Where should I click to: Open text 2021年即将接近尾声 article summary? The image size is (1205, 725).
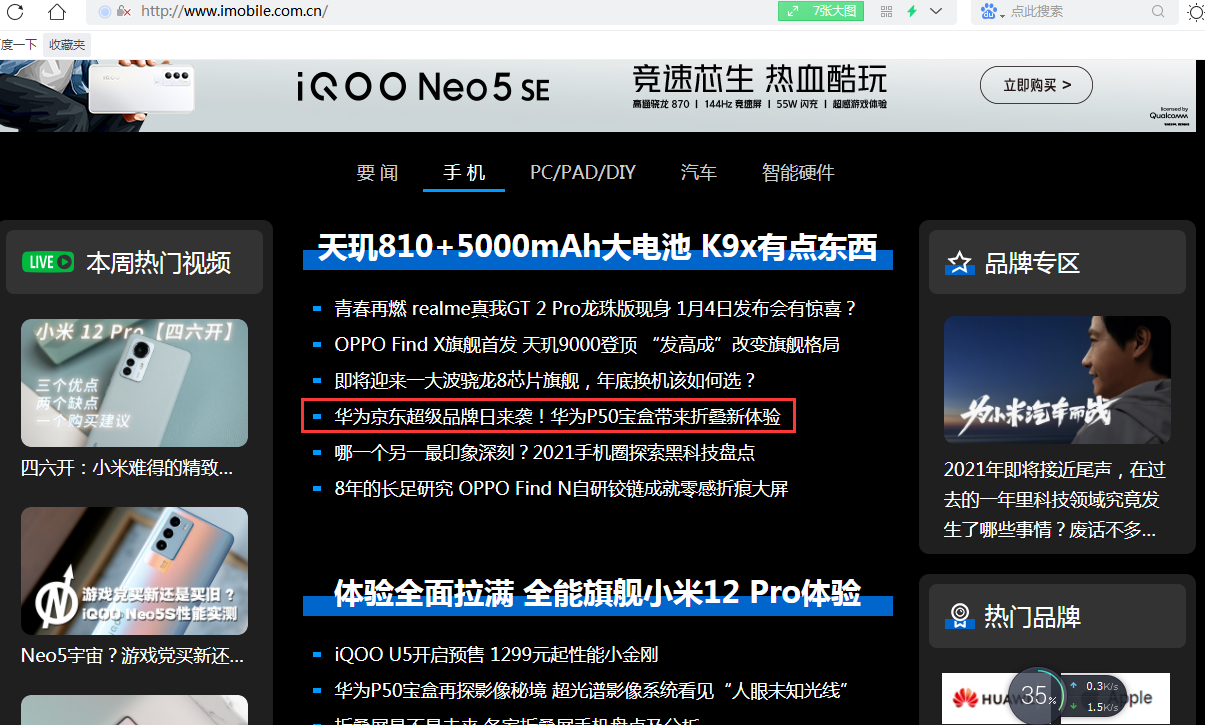click(1055, 499)
